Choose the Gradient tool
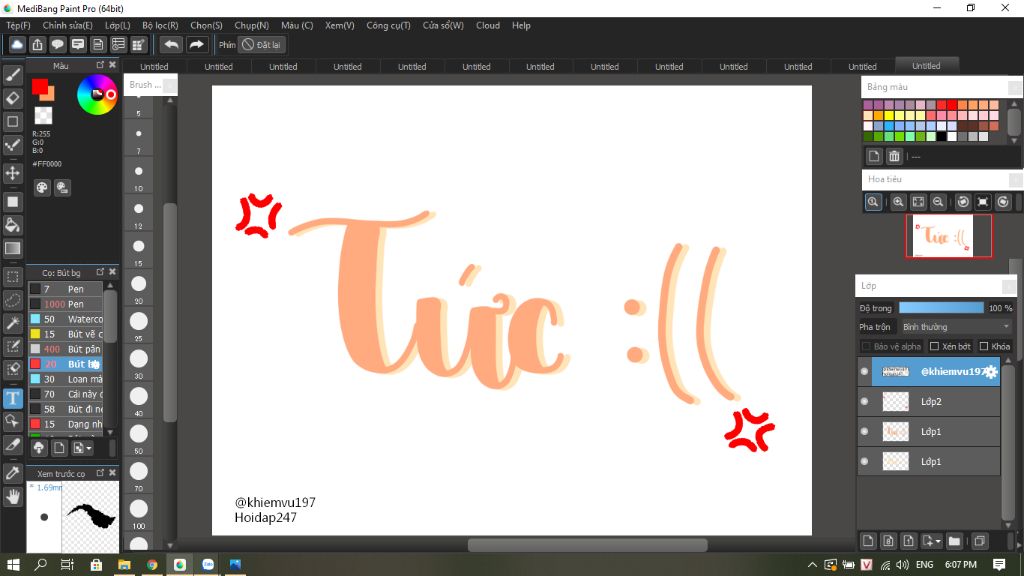This screenshot has height=576, width=1024. [x=12, y=248]
